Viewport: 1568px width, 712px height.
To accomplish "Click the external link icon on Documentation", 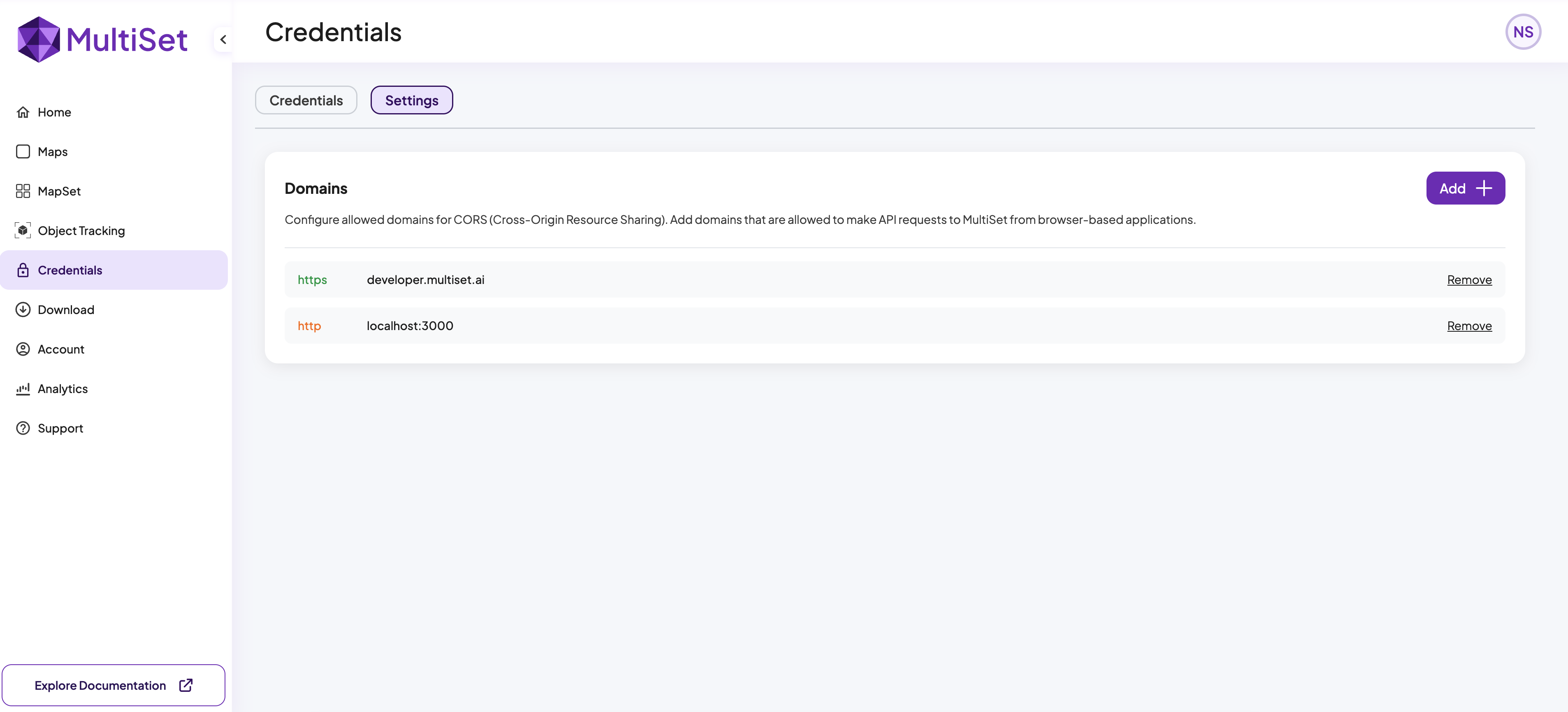I will [186, 685].
